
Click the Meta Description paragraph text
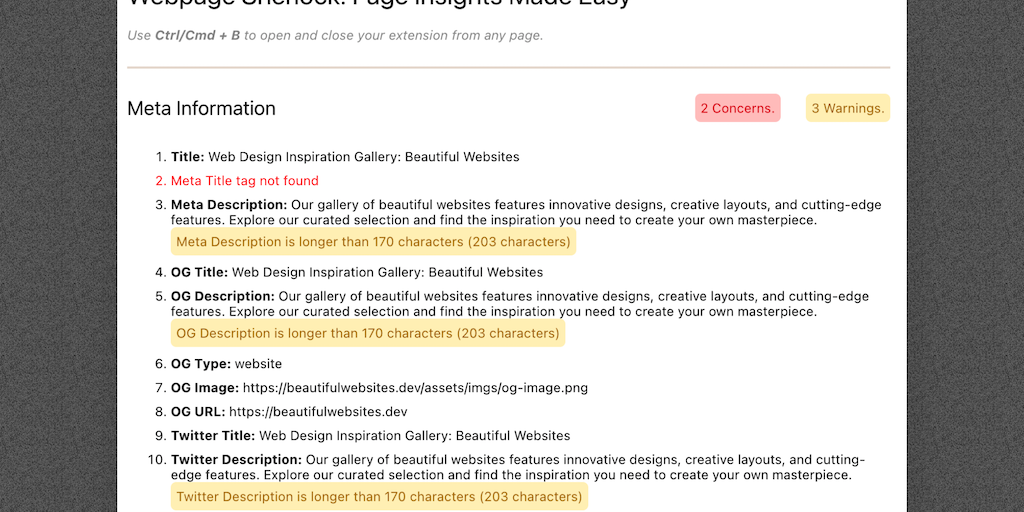point(520,212)
